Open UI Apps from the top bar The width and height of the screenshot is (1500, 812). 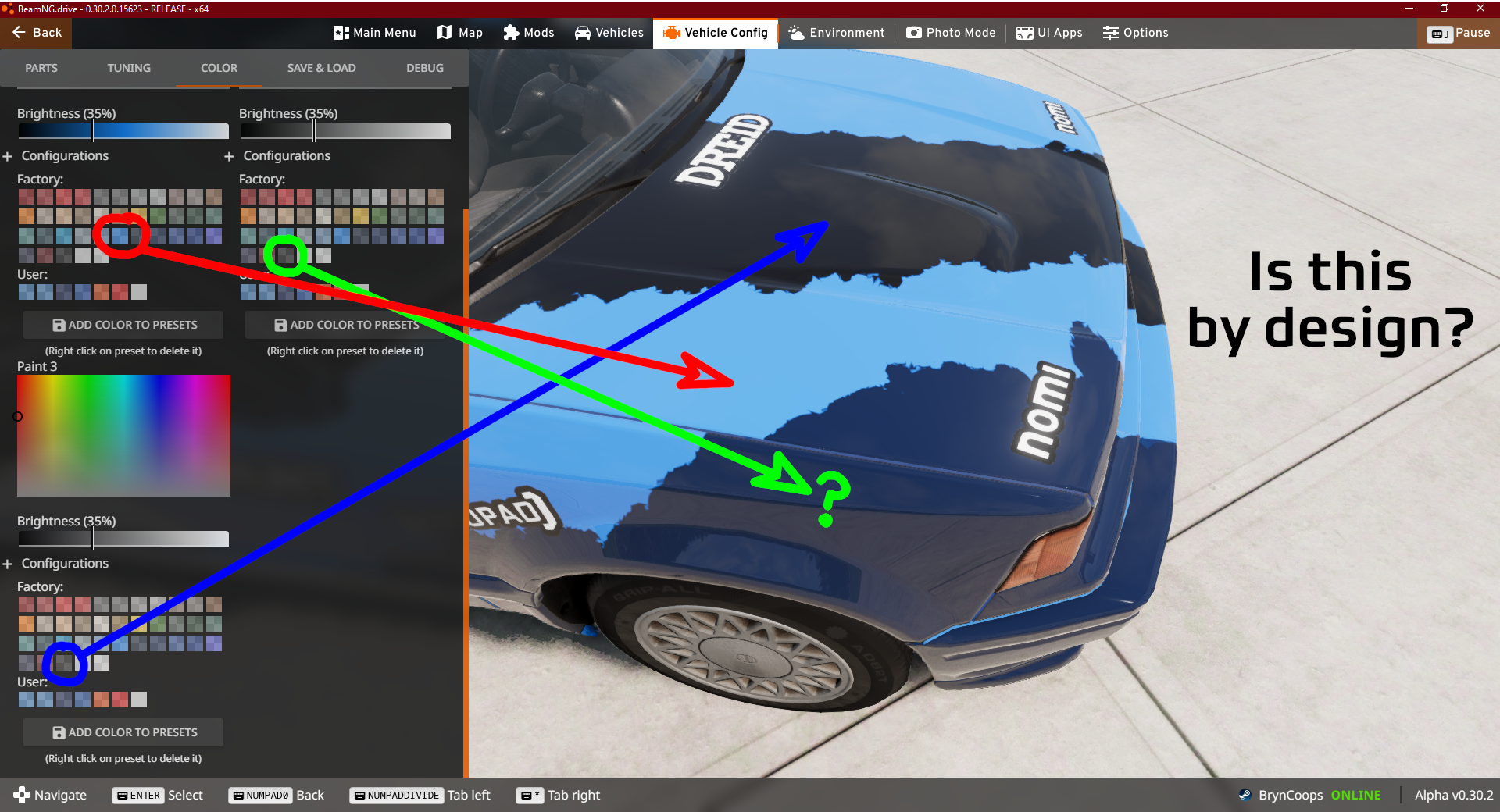pos(1048,33)
